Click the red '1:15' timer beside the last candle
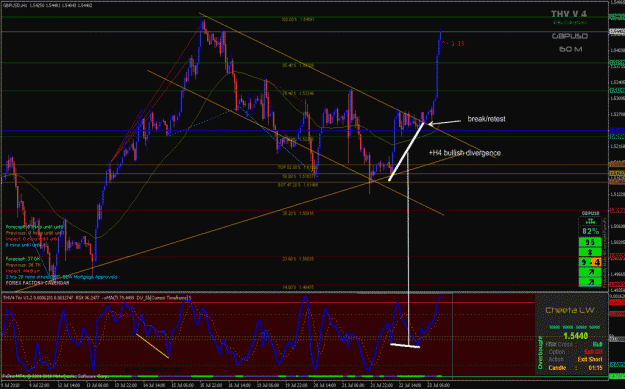625x389 pixels. [x=458, y=44]
